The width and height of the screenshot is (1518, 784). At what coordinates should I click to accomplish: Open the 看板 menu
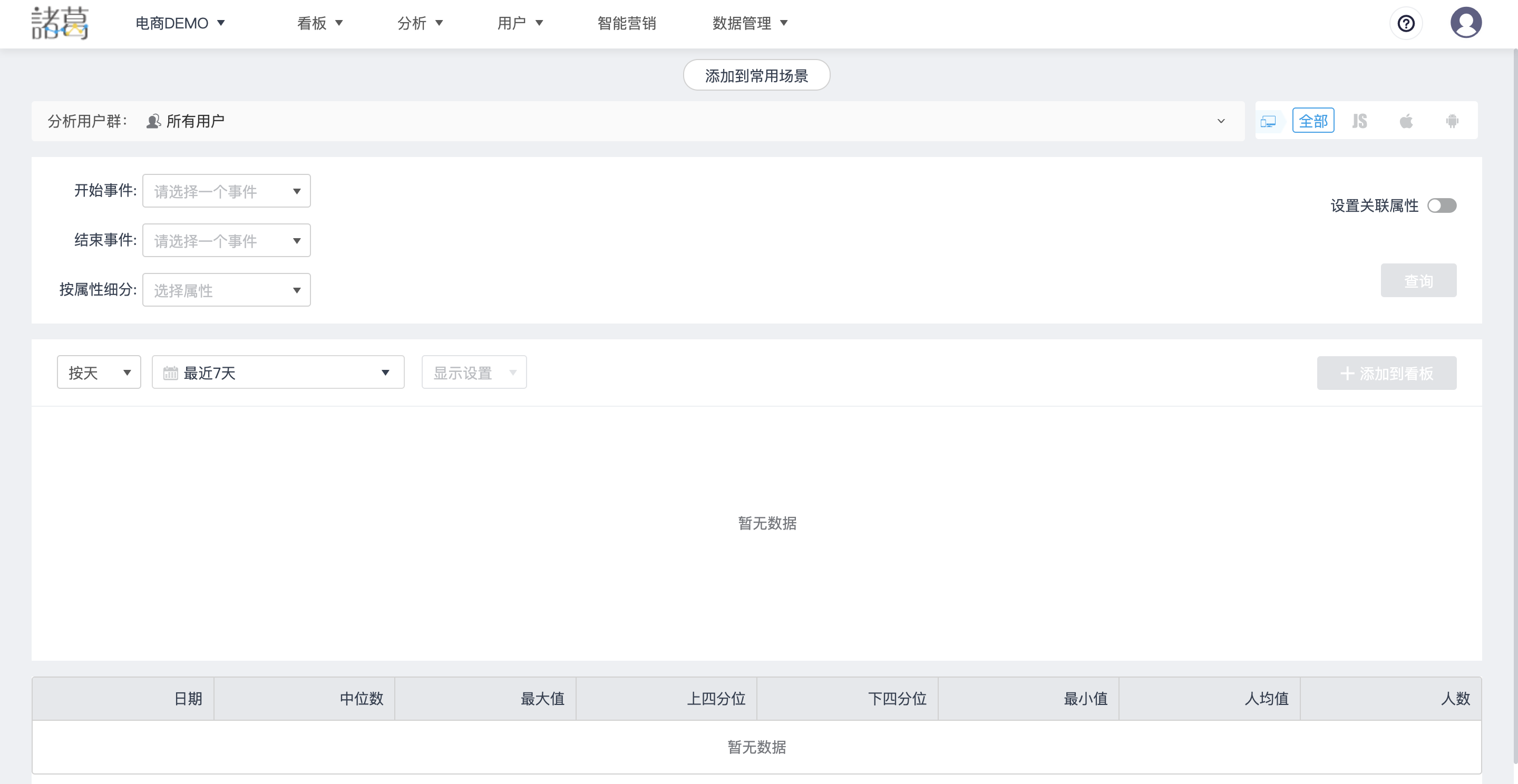tap(320, 24)
